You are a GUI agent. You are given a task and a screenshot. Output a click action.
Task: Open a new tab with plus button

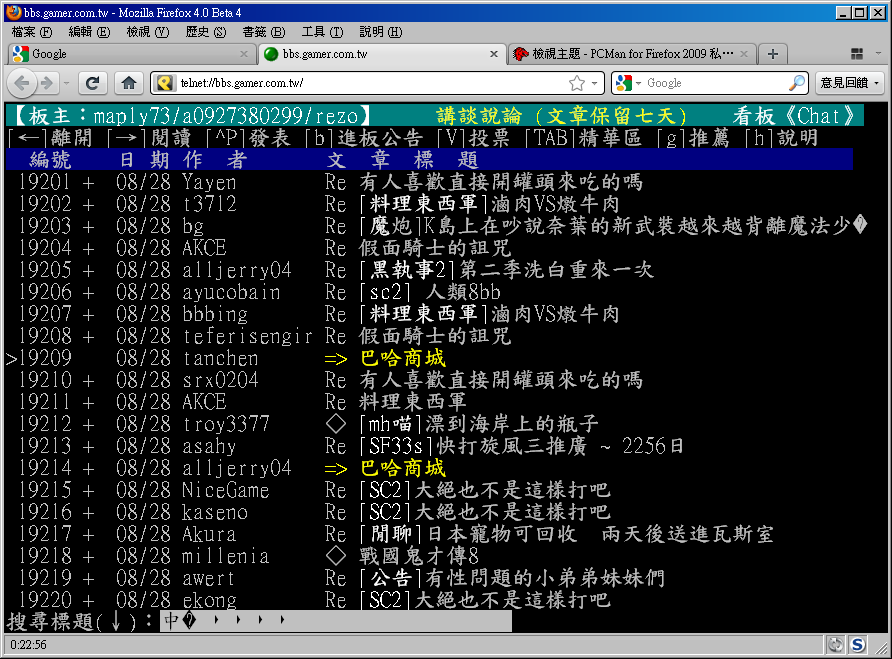click(773, 54)
